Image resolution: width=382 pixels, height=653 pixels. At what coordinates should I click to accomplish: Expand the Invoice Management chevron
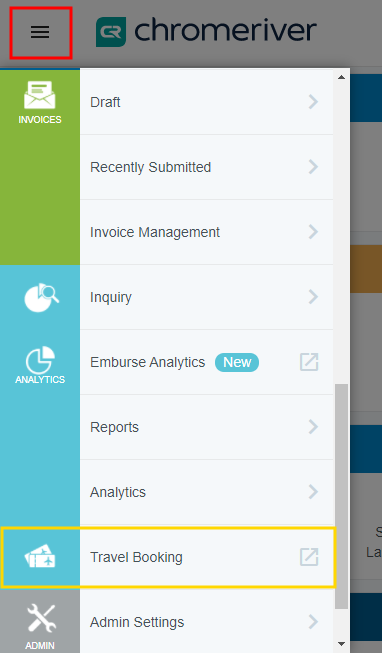click(313, 232)
